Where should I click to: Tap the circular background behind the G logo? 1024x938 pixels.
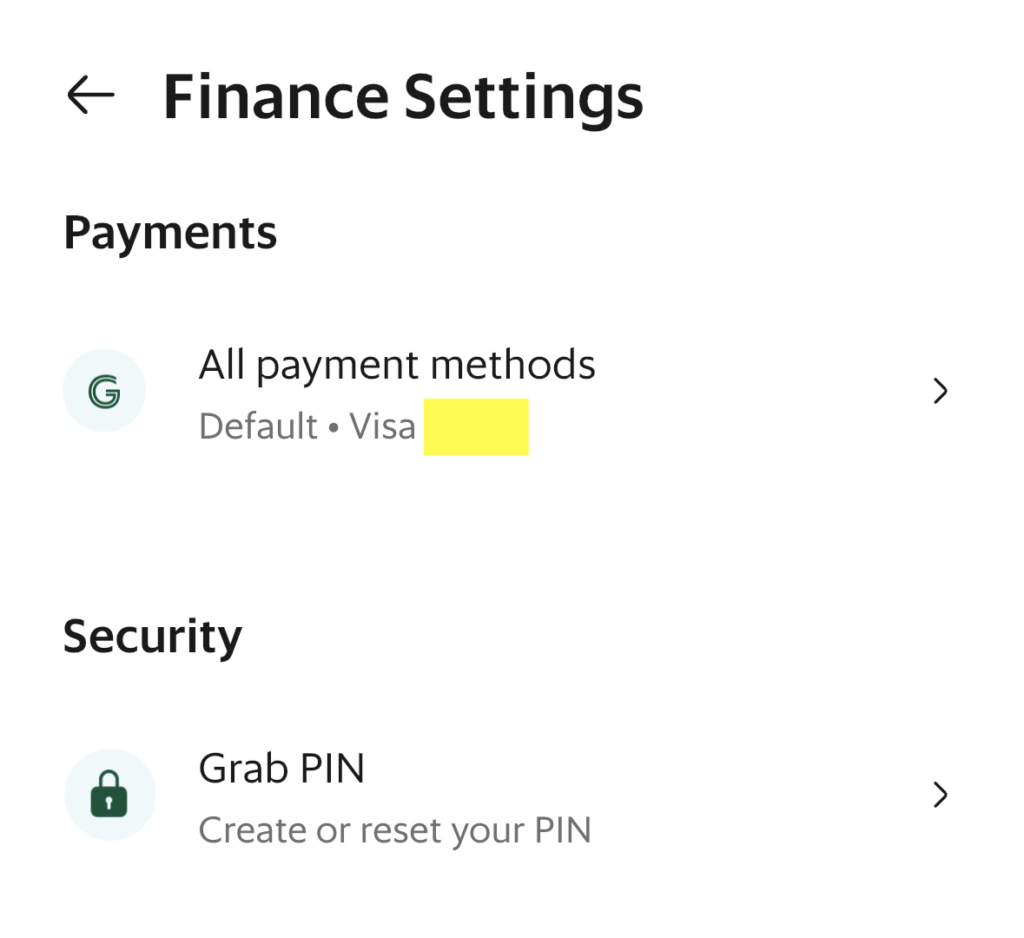point(104,391)
